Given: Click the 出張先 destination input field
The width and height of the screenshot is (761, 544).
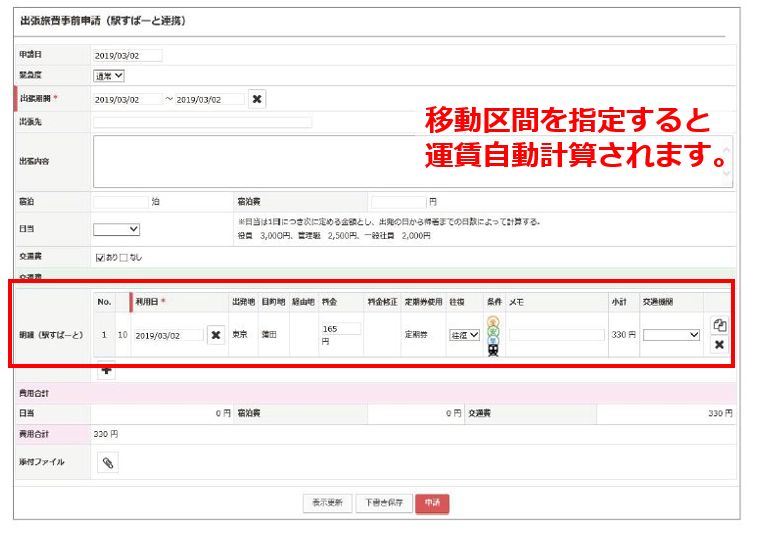Looking at the screenshot, I should pyautogui.click(x=202, y=122).
